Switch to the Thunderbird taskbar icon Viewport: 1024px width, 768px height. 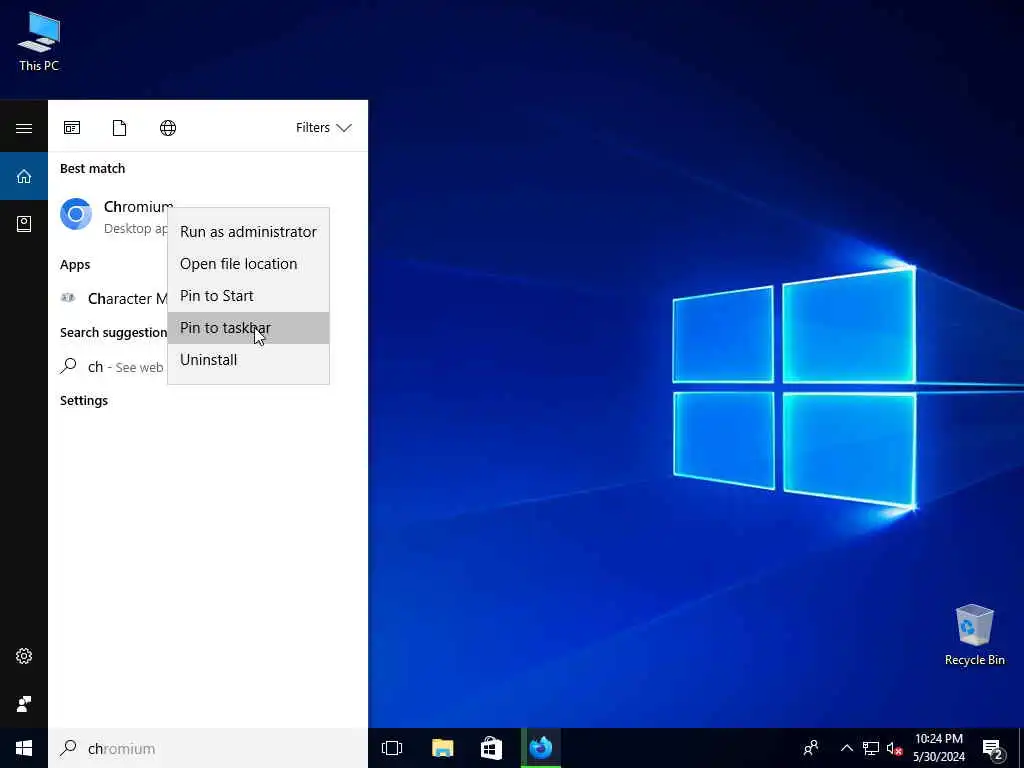541,748
